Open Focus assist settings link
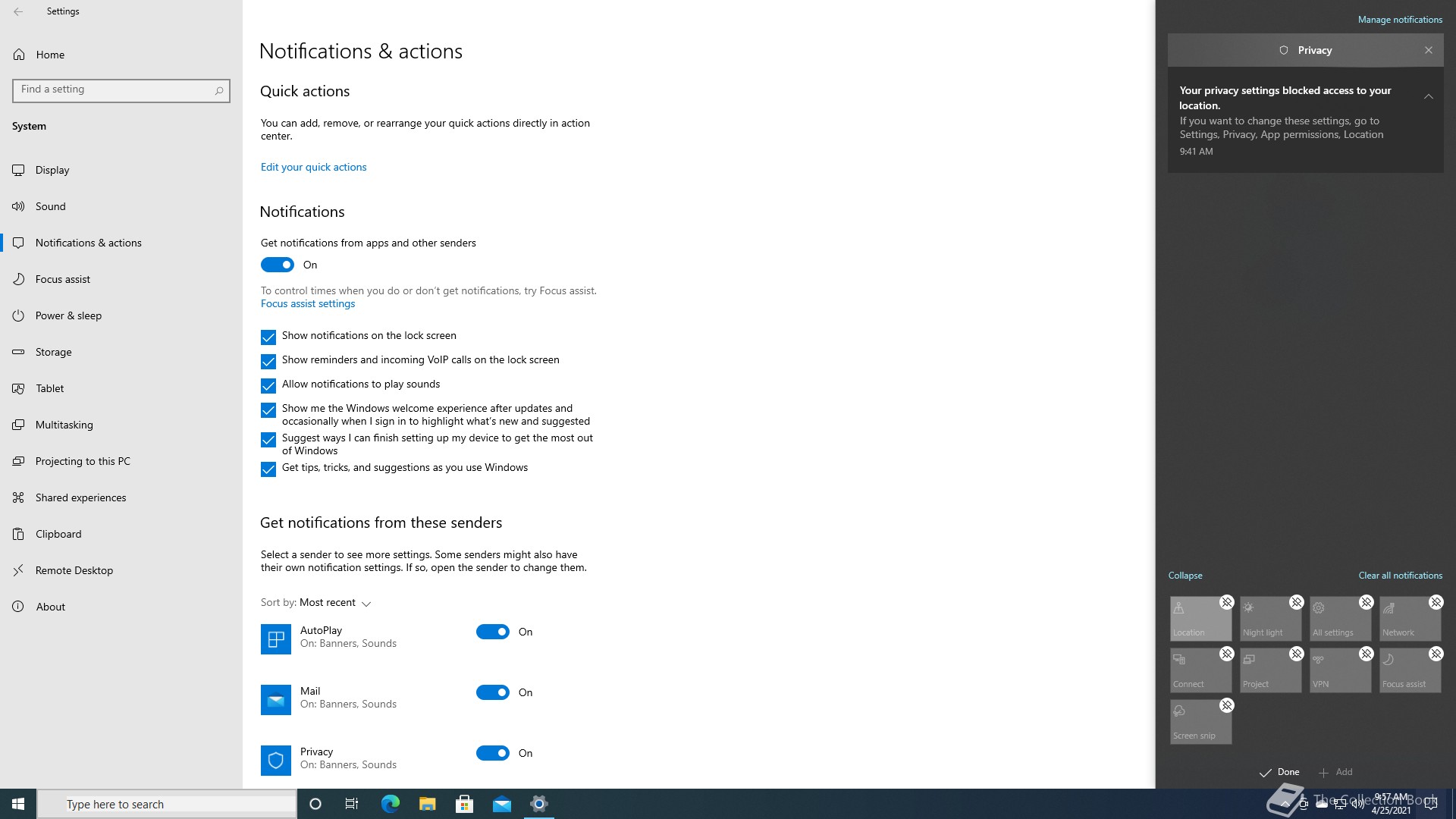1456x819 pixels. click(308, 303)
